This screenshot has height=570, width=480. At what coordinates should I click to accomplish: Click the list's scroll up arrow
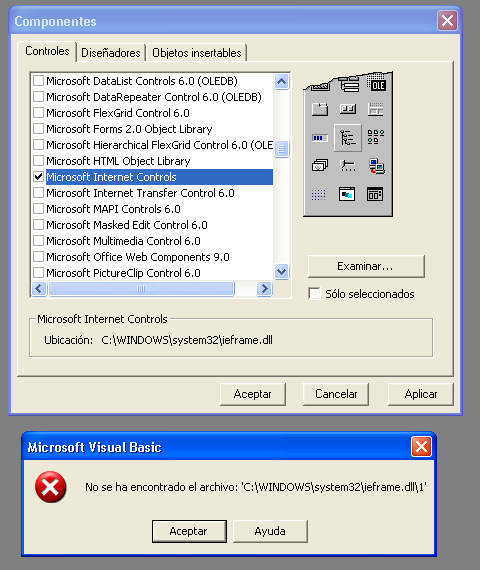click(x=281, y=81)
